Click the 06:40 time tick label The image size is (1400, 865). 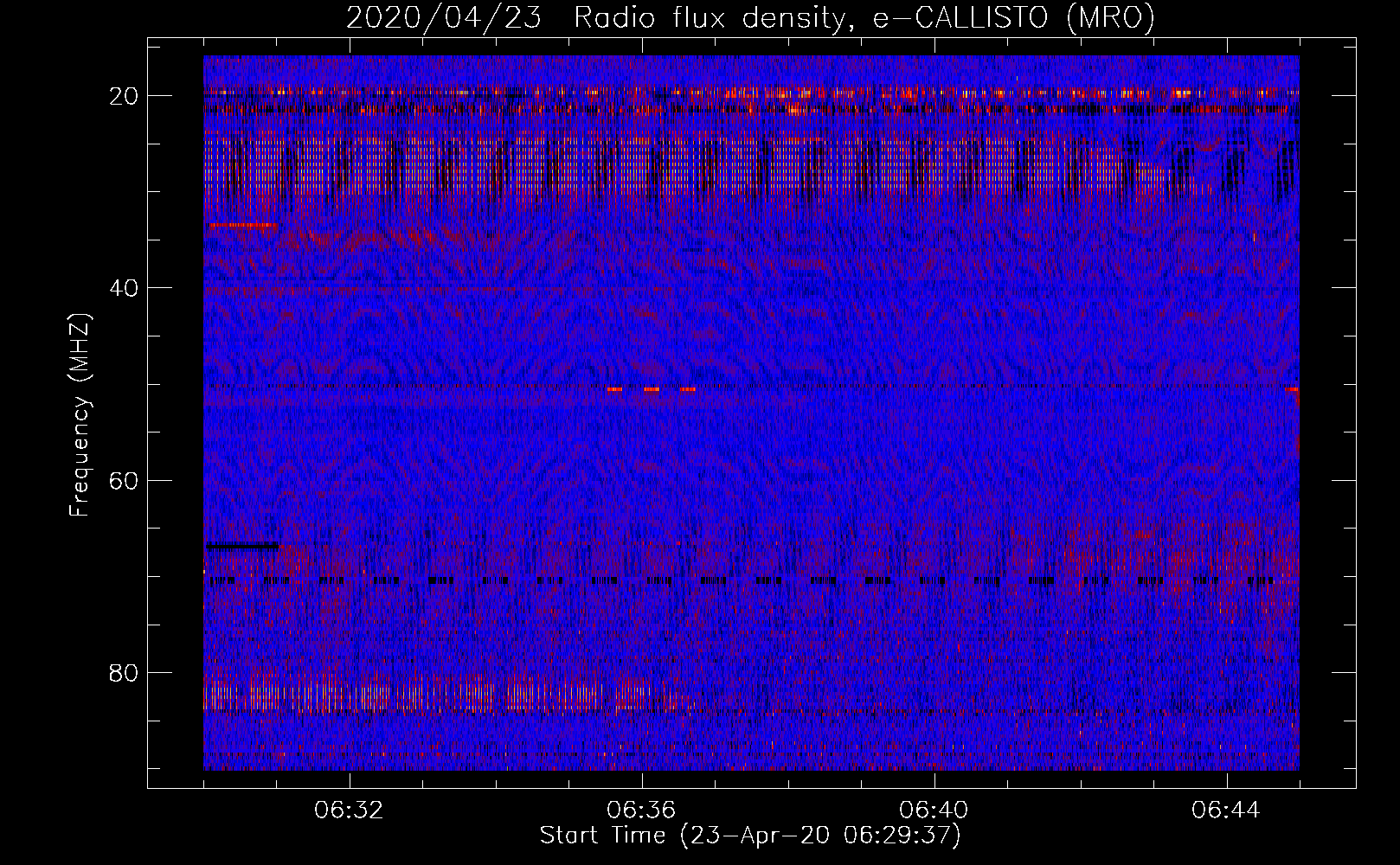(x=934, y=811)
